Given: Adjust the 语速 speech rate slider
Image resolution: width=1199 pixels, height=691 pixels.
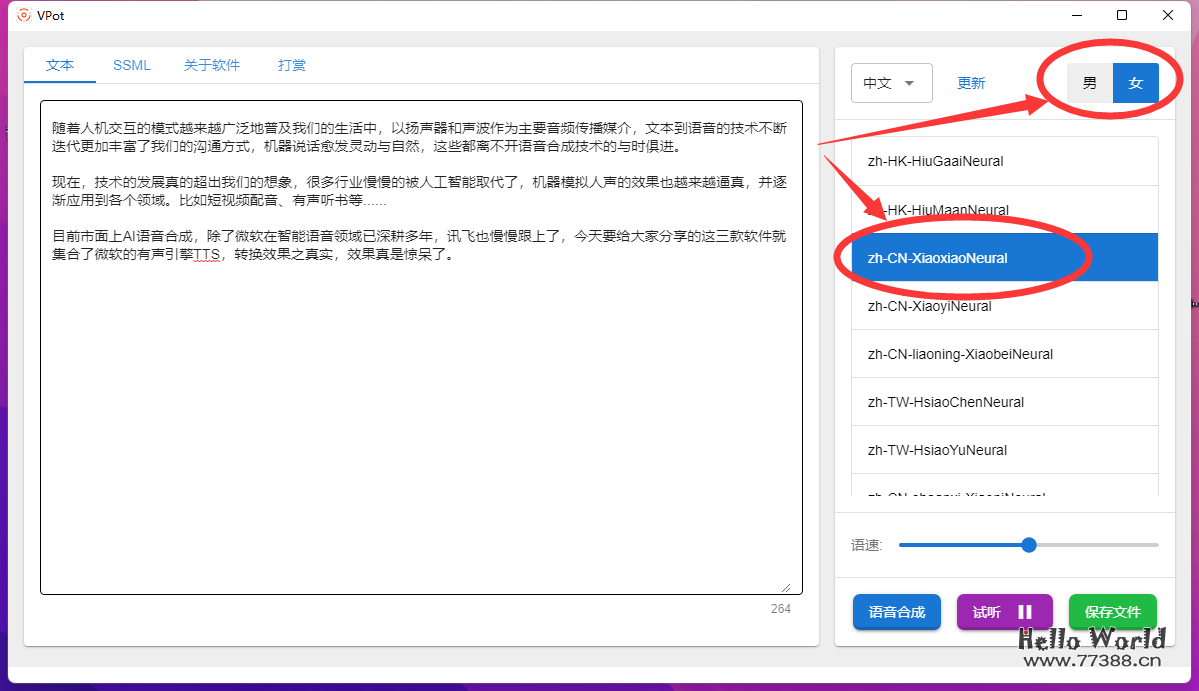Looking at the screenshot, I should tap(1028, 544).
